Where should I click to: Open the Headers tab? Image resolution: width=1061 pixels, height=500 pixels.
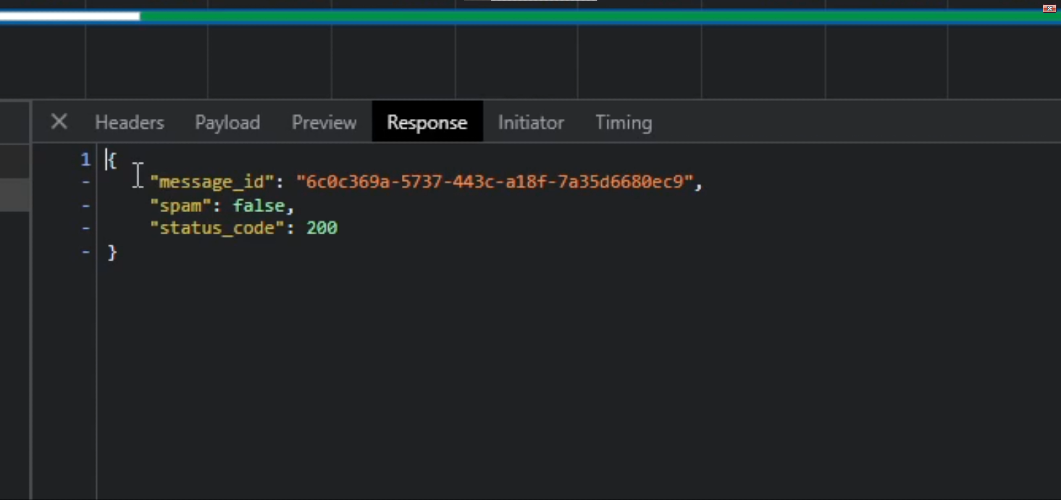click(x=129, y=122)
